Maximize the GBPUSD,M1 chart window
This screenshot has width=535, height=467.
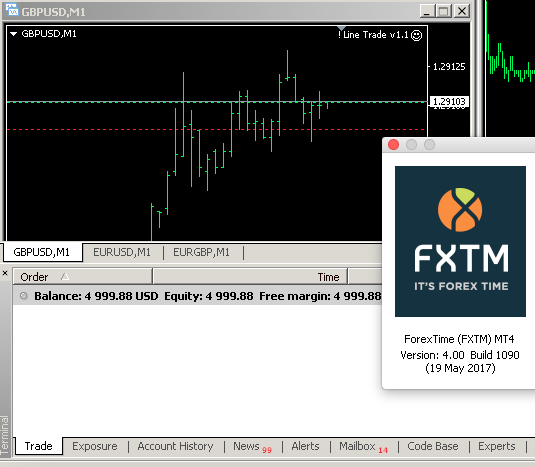point(444,11)
